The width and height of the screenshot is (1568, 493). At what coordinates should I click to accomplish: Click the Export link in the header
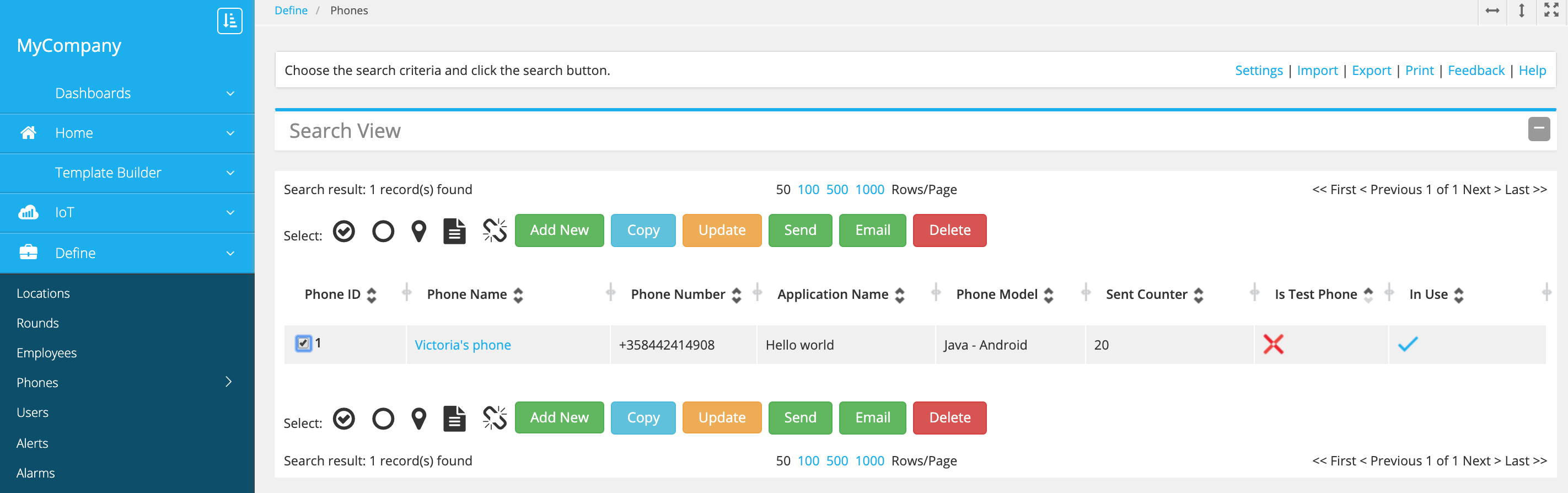tap(1371, 71)
